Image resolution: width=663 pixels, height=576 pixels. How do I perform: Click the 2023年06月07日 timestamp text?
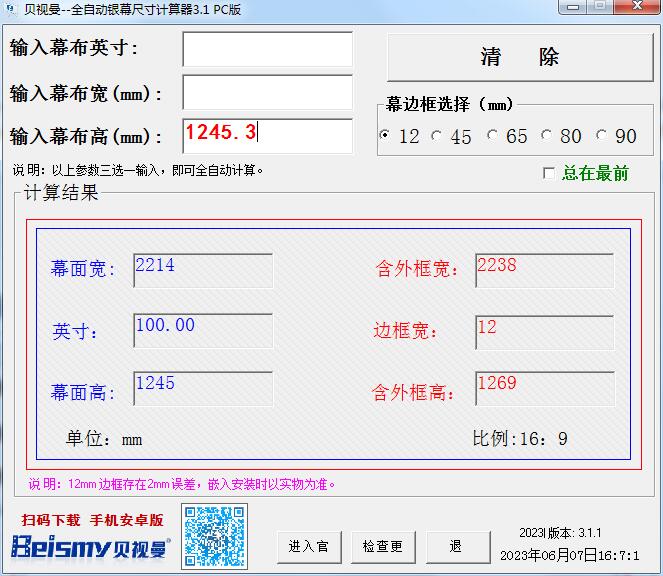point(570,555)
